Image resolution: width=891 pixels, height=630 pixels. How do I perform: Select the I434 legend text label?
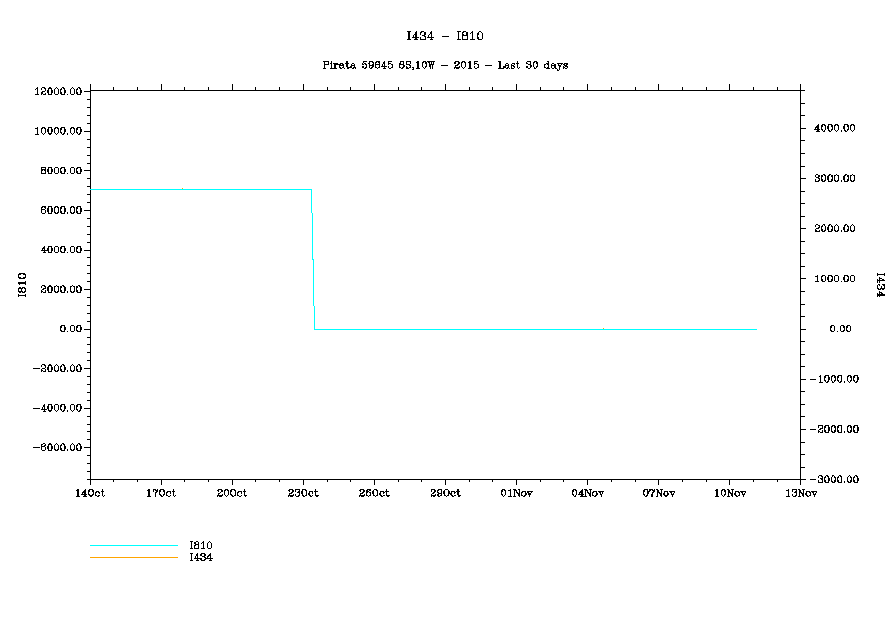200,557
